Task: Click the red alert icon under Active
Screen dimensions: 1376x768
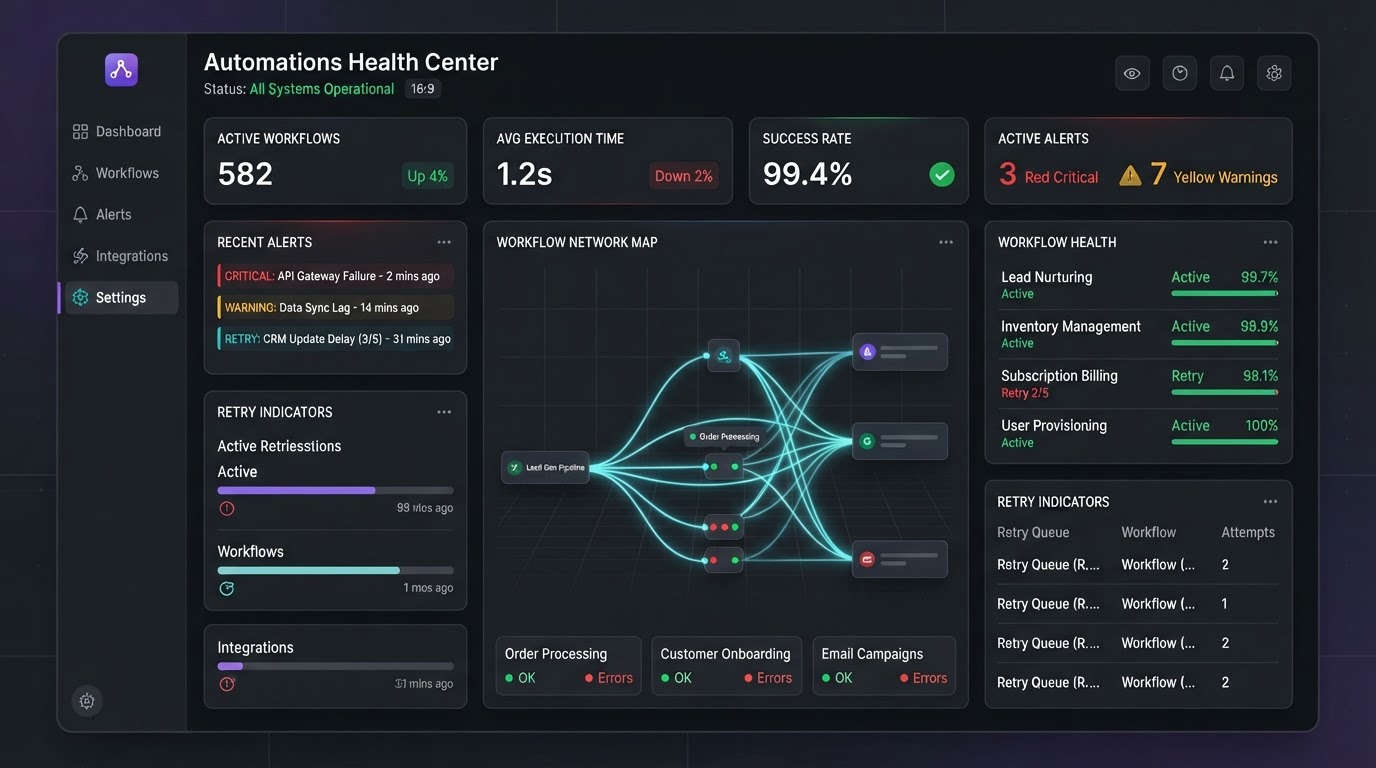Action: point(227,509)
